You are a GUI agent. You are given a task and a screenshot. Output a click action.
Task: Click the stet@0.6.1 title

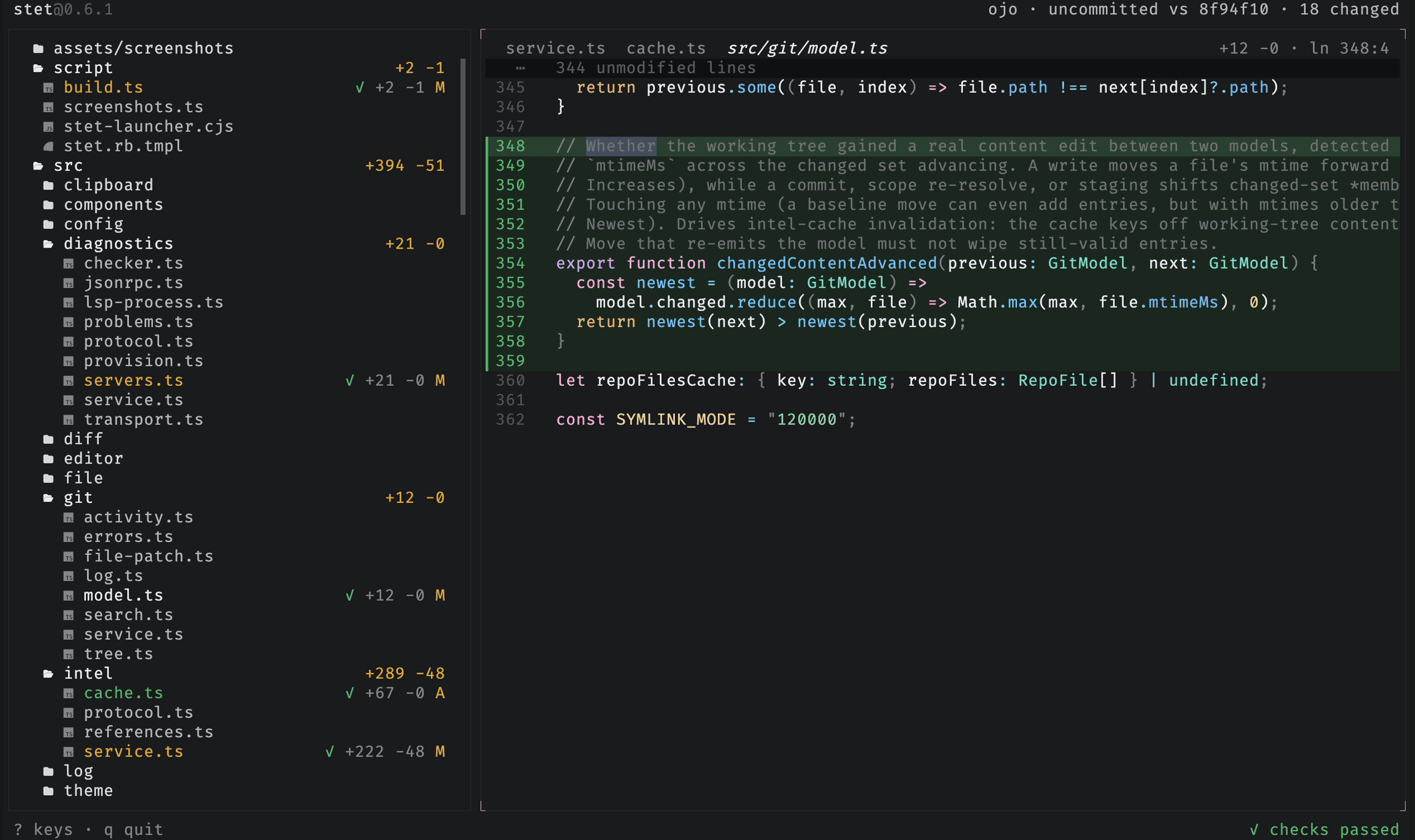click(64, 9)
